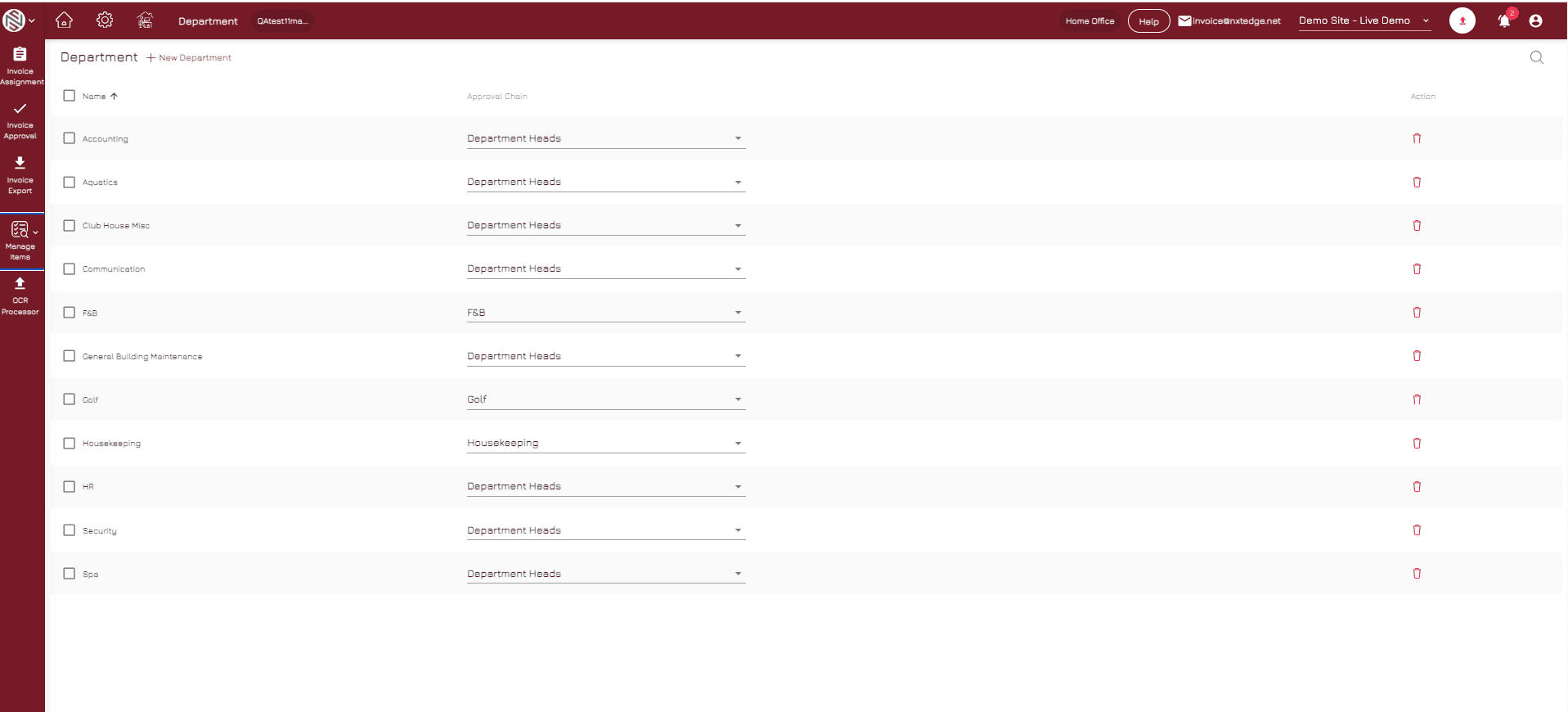The image size is (1568, 712).
Task: Click the round upload button
Action: 1462,20
